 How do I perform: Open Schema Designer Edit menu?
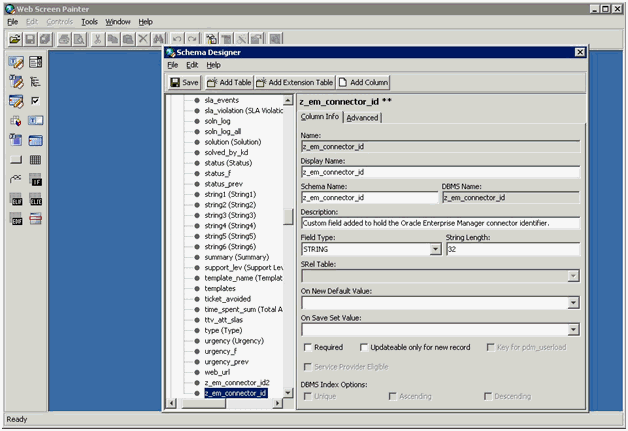click(192, 65)
